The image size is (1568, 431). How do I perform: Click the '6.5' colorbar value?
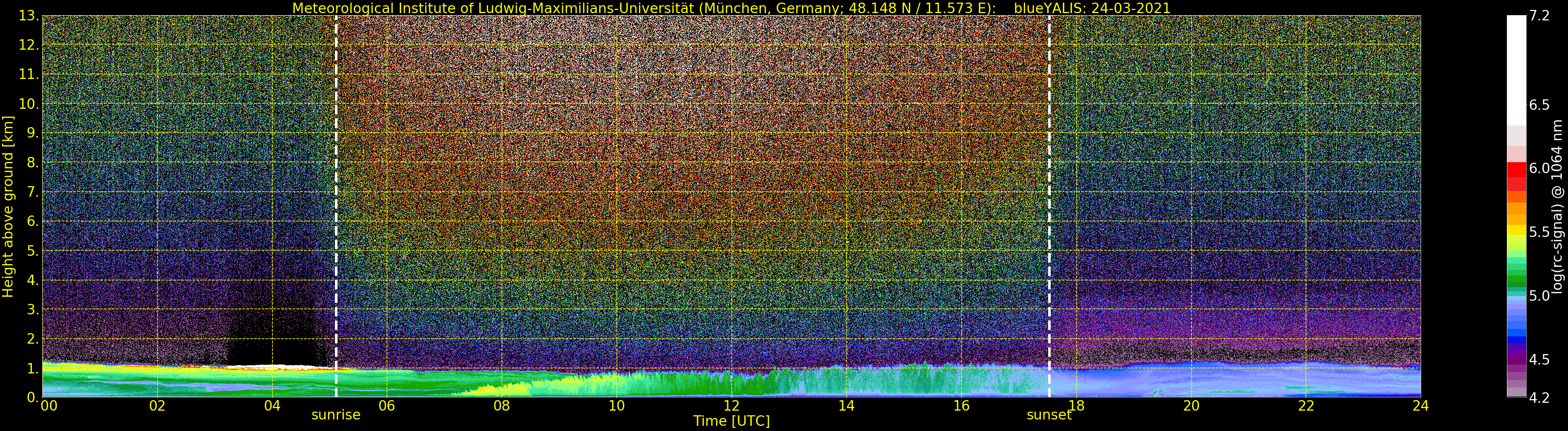click(1539, 105)
